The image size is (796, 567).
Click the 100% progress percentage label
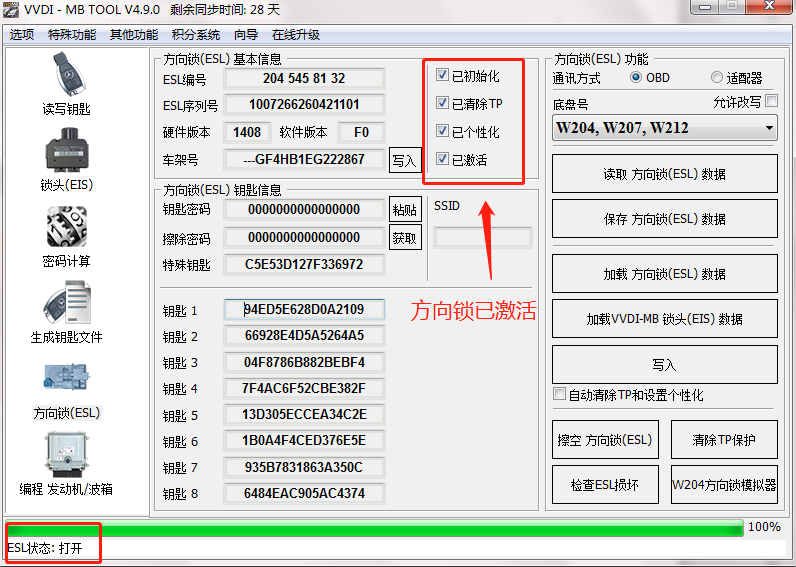764,527
